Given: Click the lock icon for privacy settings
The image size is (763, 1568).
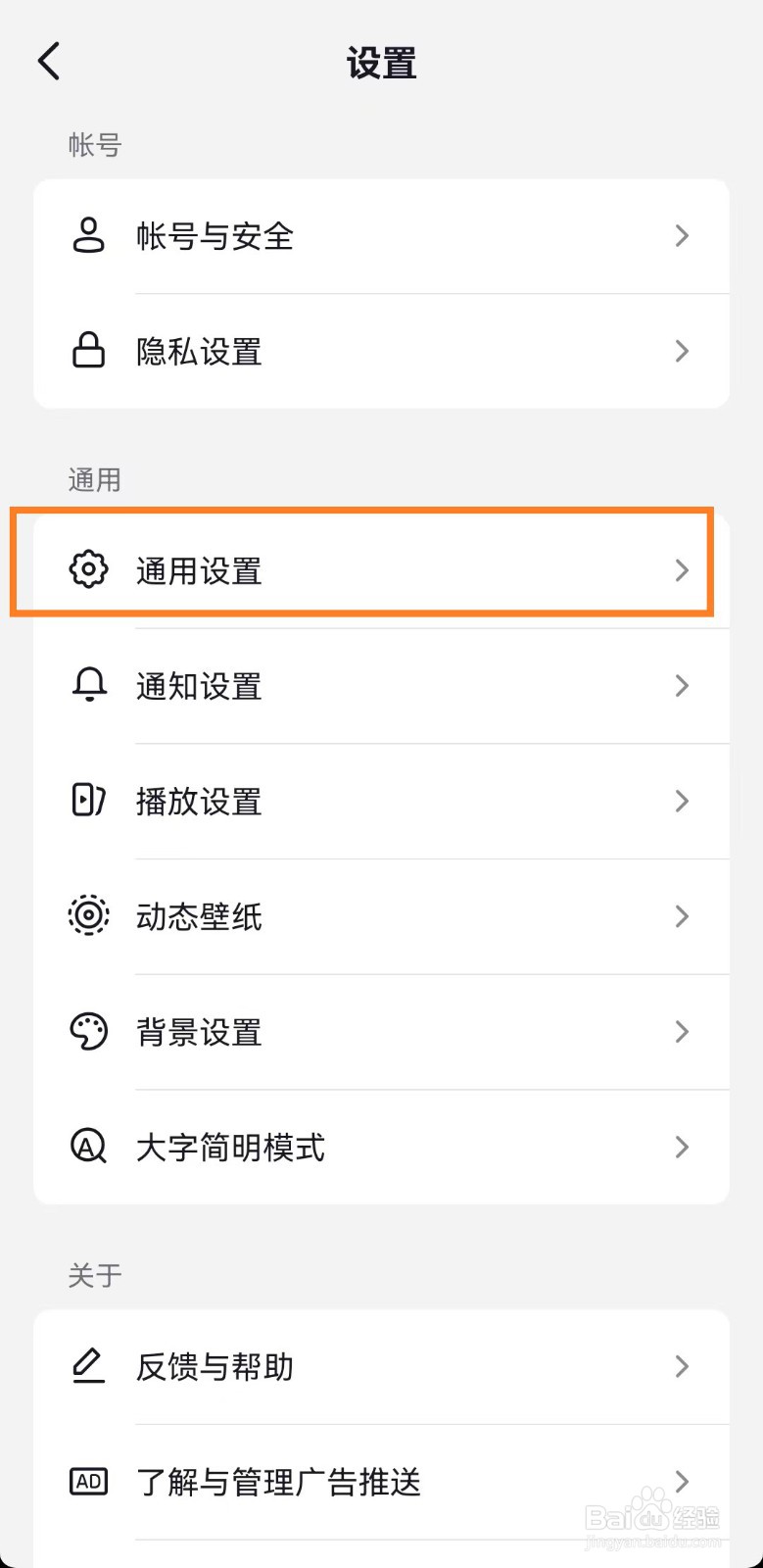Looking at the screenshot, I should click(x=88, y=351).
